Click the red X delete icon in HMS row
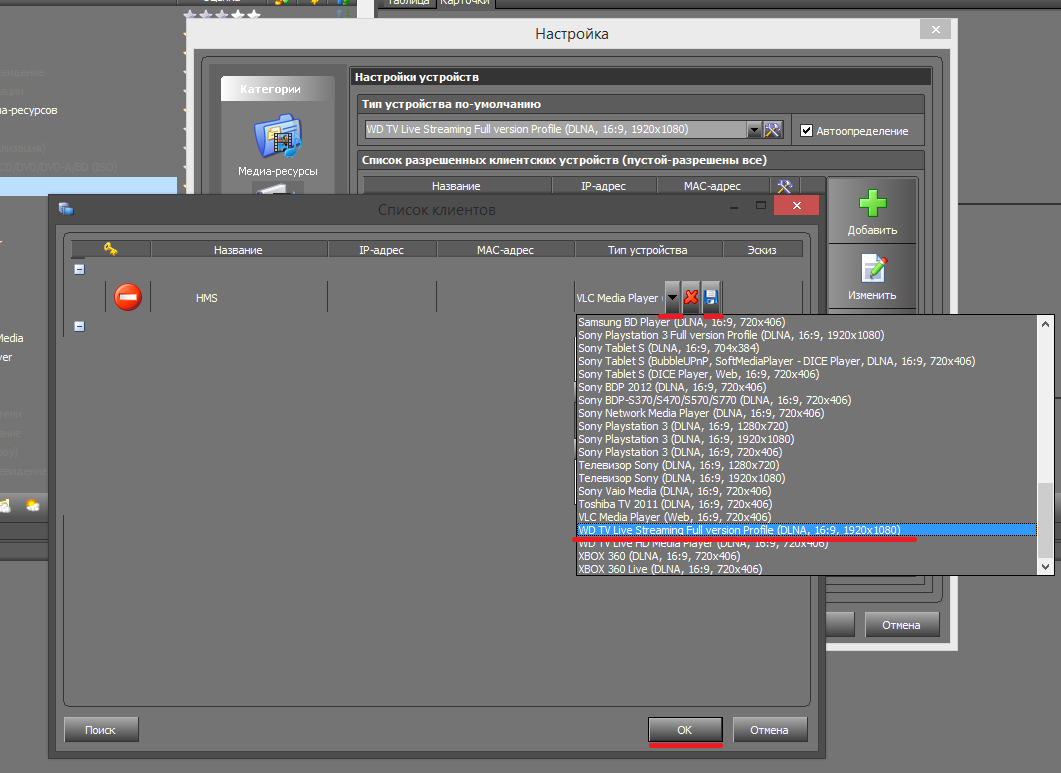The width and height of the screenshot is (1061, 773). coord(691,297)
